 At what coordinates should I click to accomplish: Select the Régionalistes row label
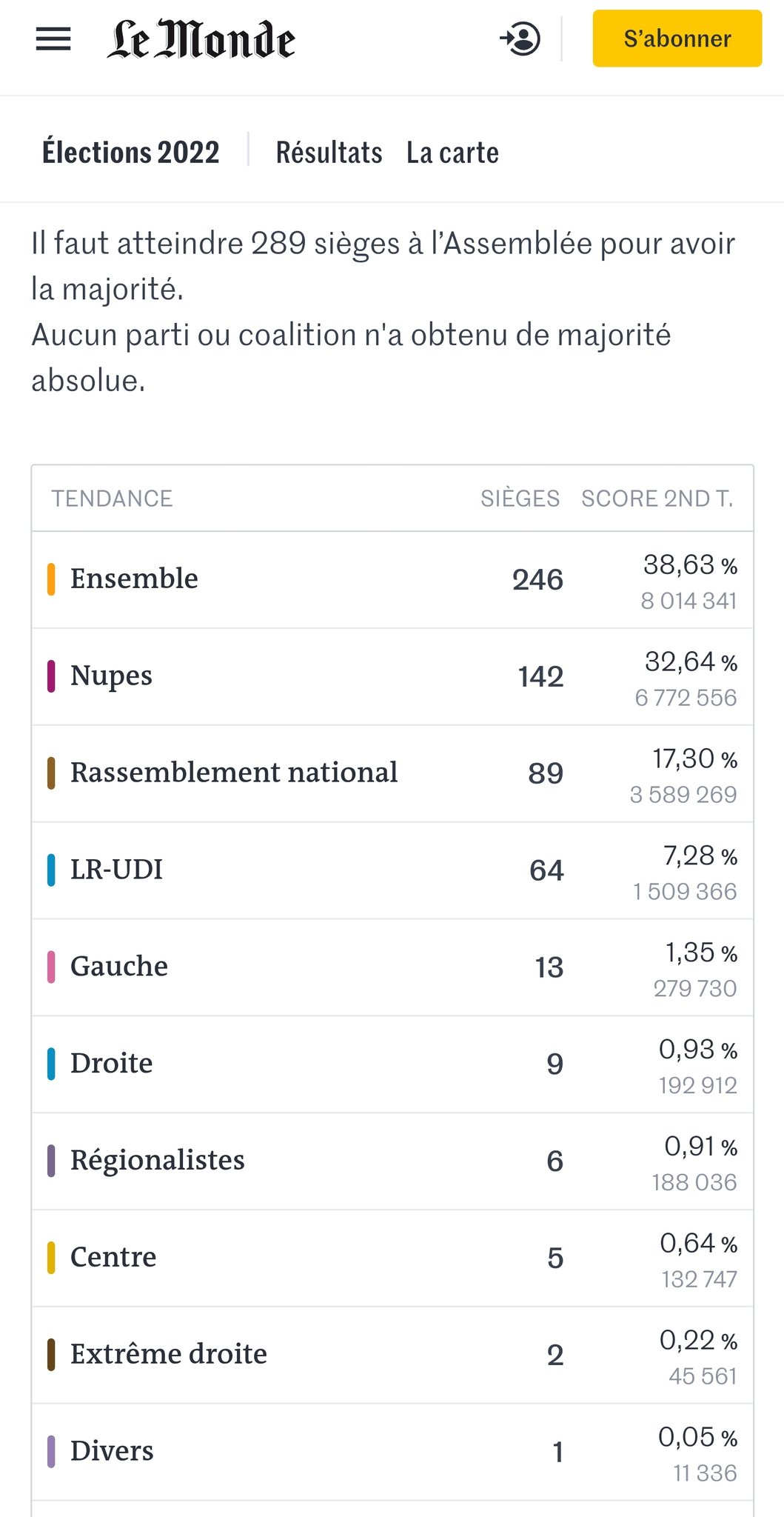pos(157,1161)
